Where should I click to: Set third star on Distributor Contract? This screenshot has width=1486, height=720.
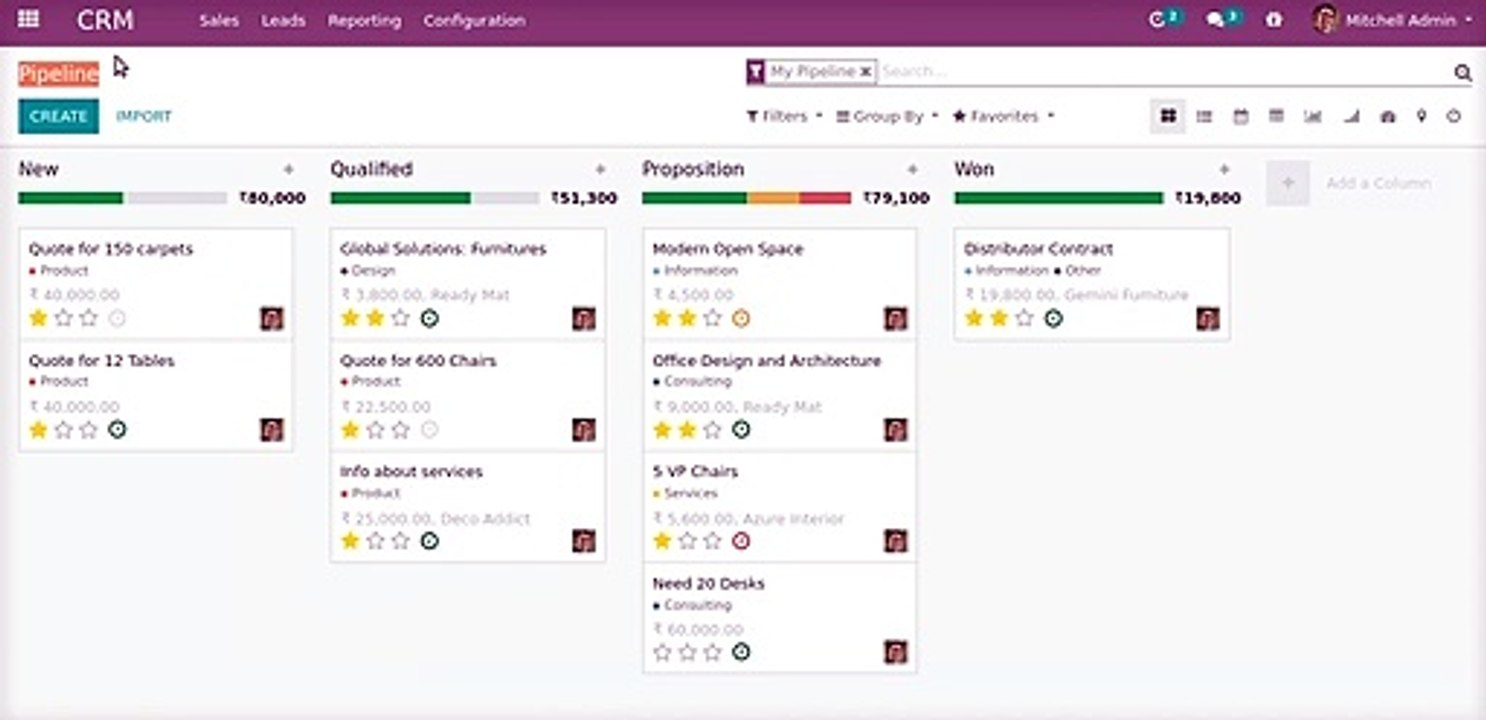pos(1025,319)
